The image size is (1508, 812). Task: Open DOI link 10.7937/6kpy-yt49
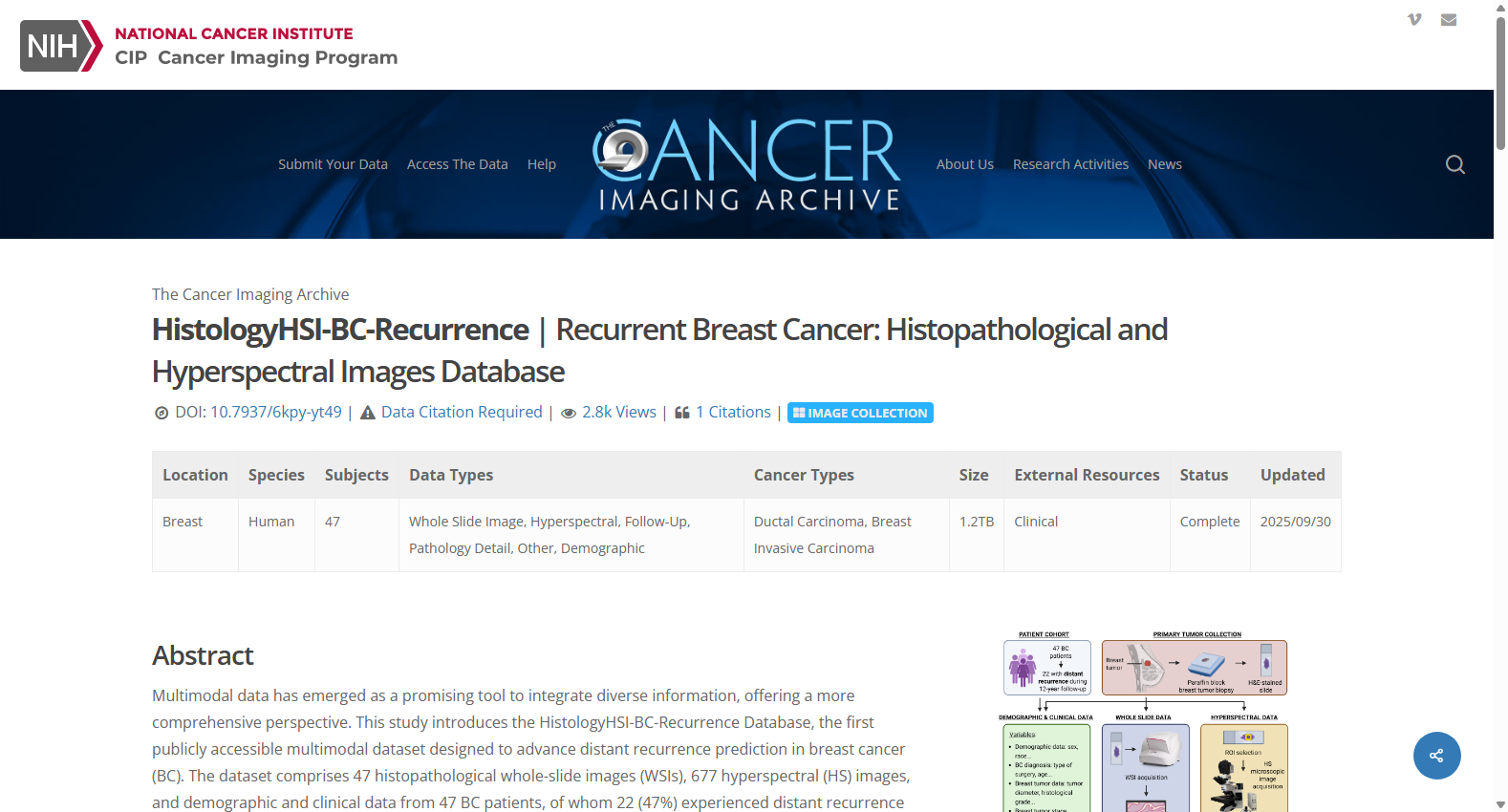point(276,412)
